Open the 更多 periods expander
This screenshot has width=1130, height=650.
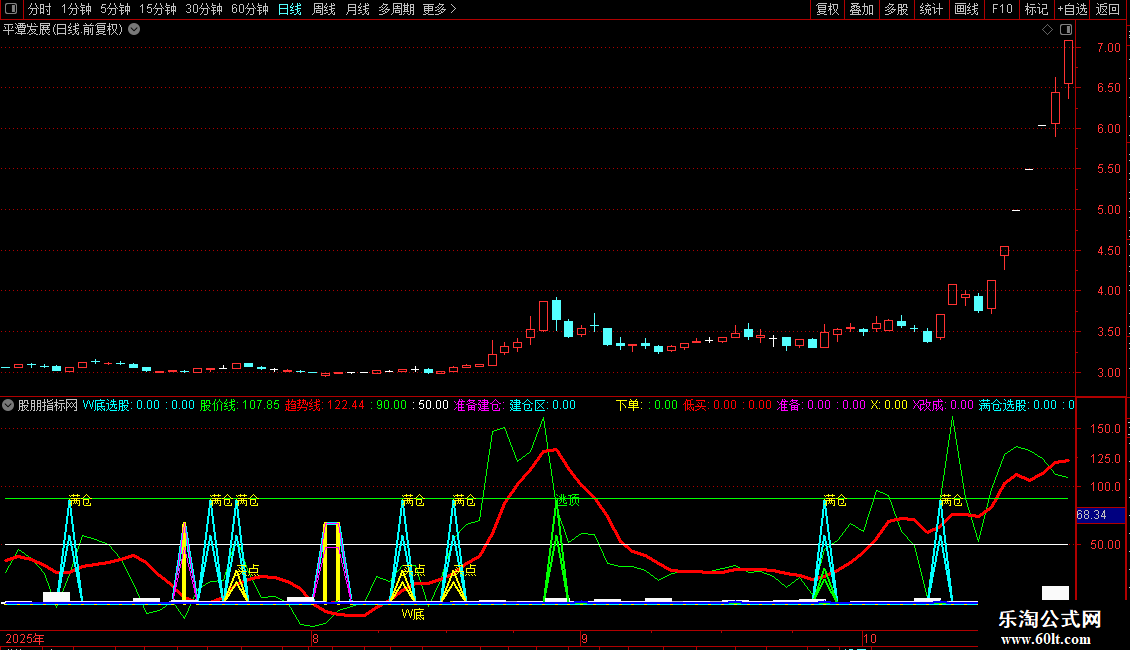(x=439, y=9)
